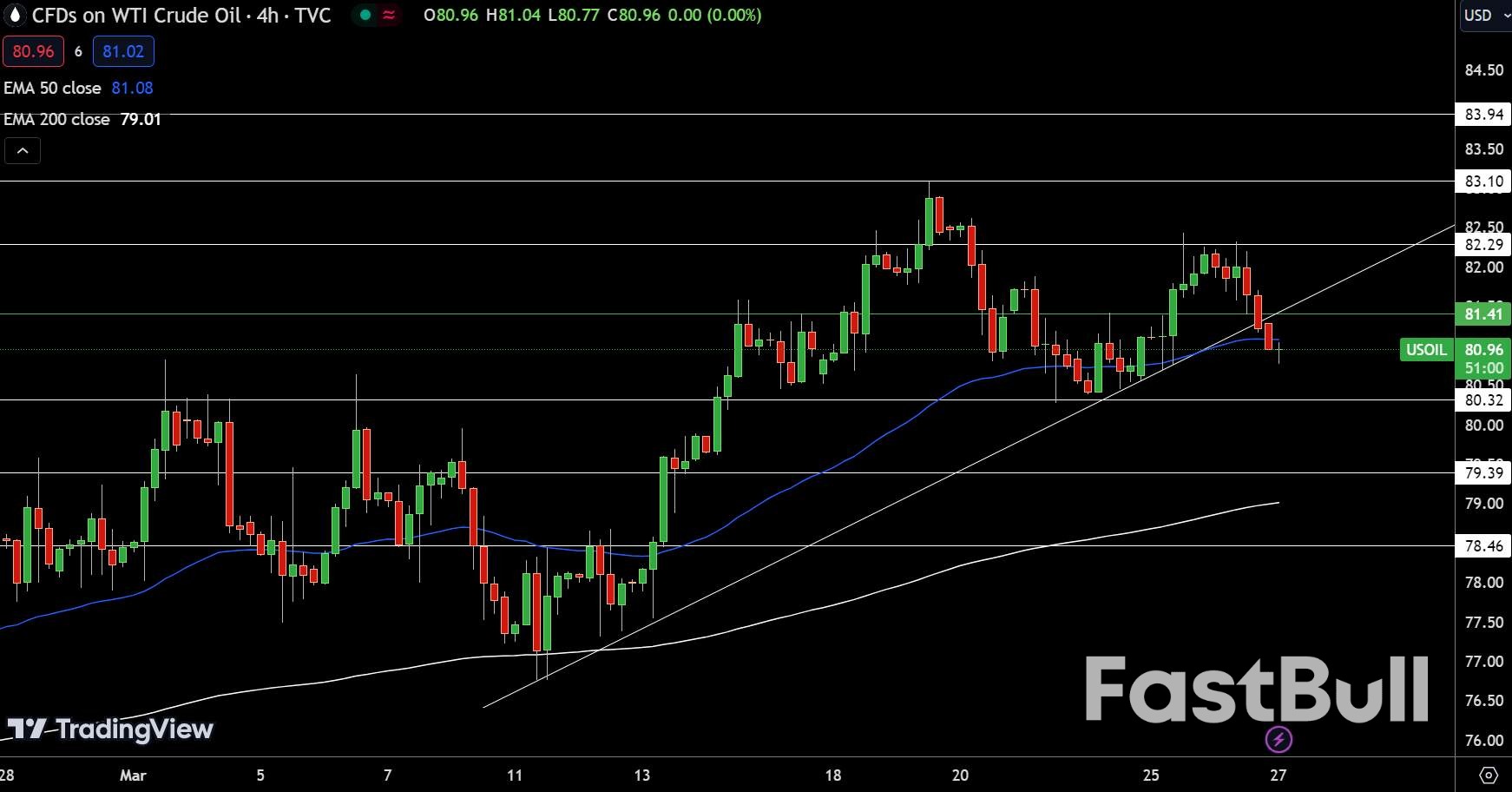Open the USD currency dropdown
The width and height of the screenshot is (1512, 792).
(x=1480, y=15)
